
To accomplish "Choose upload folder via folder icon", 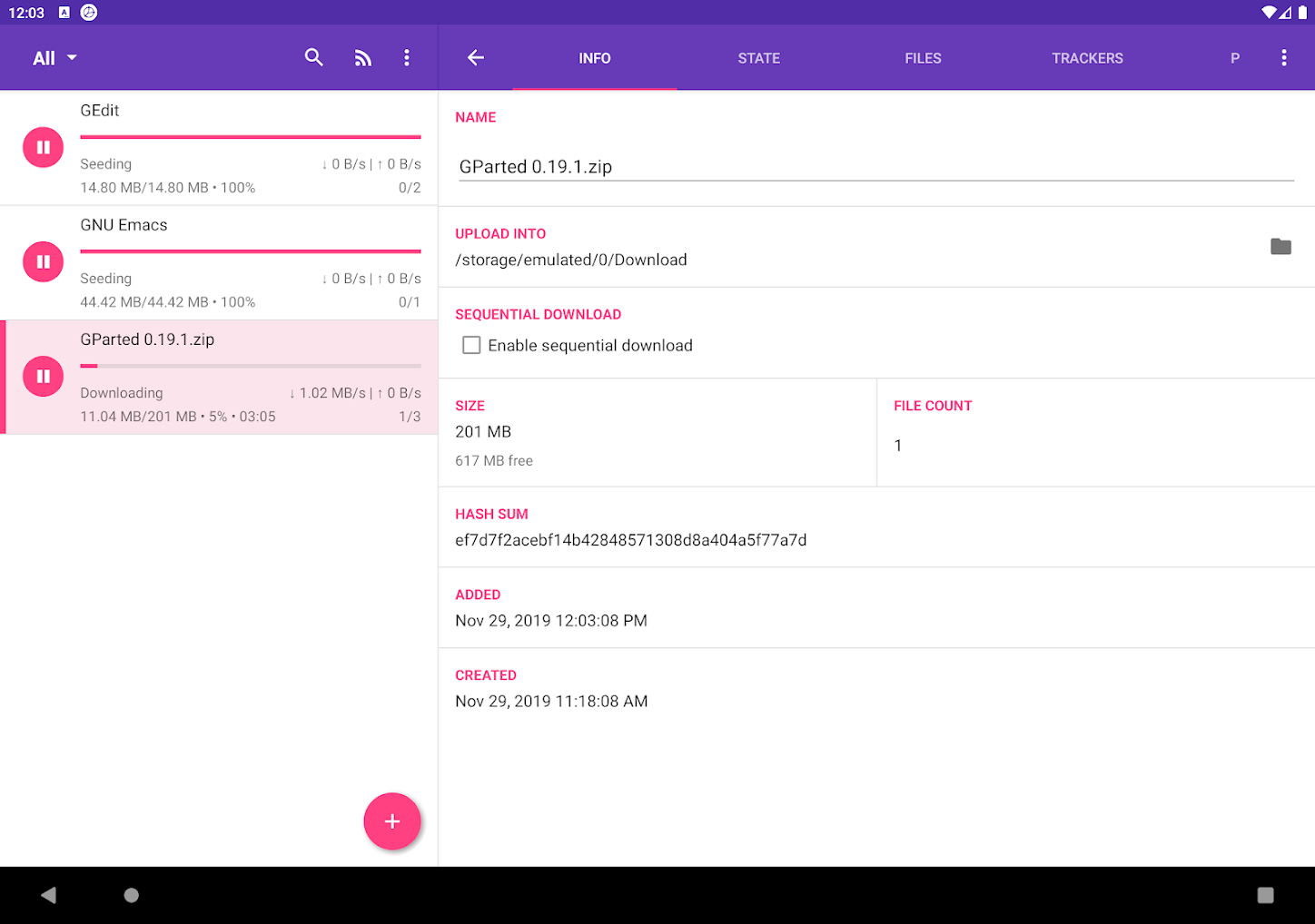I will coord(1280,247).
